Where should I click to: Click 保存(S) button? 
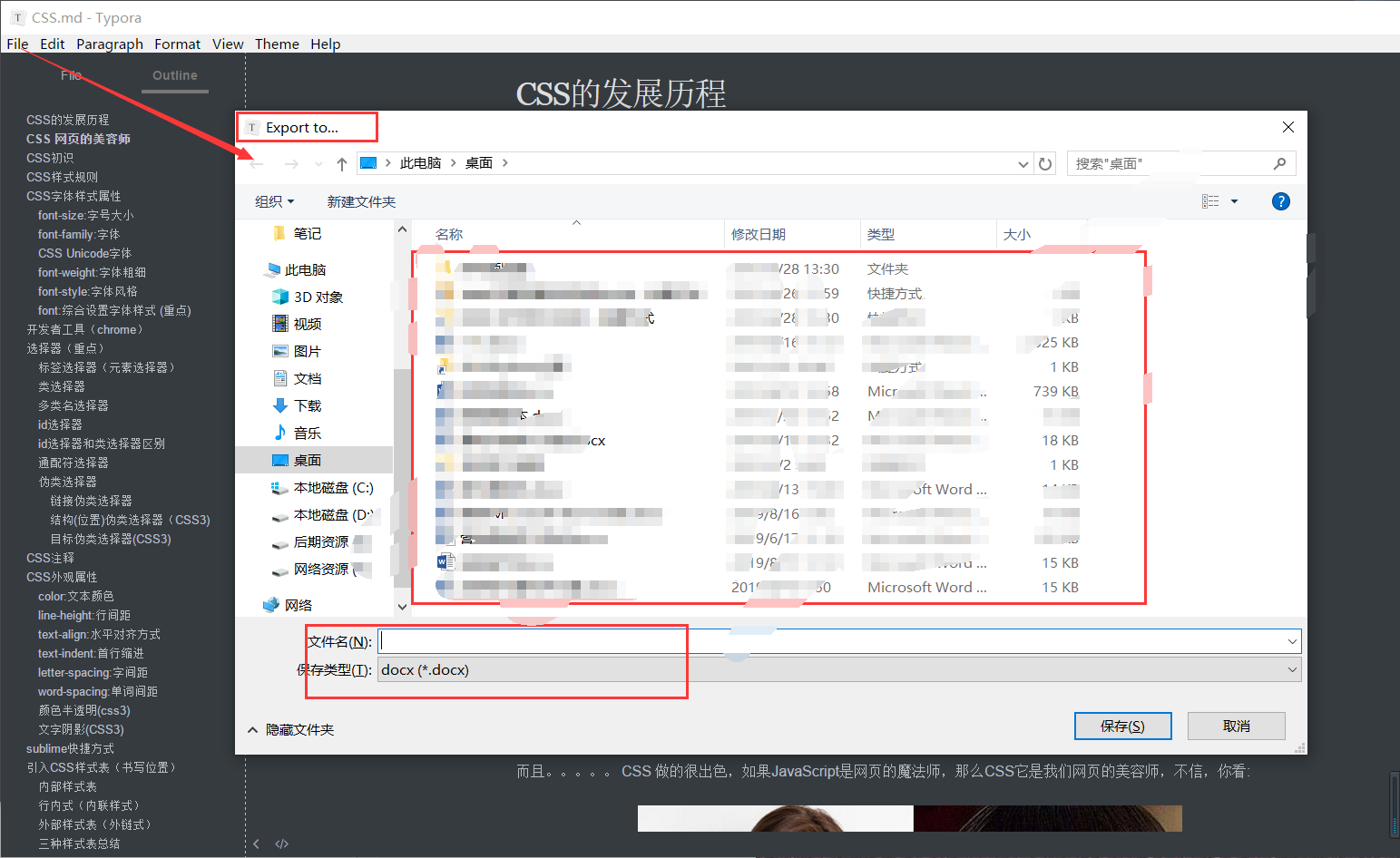click(1122, 726)
